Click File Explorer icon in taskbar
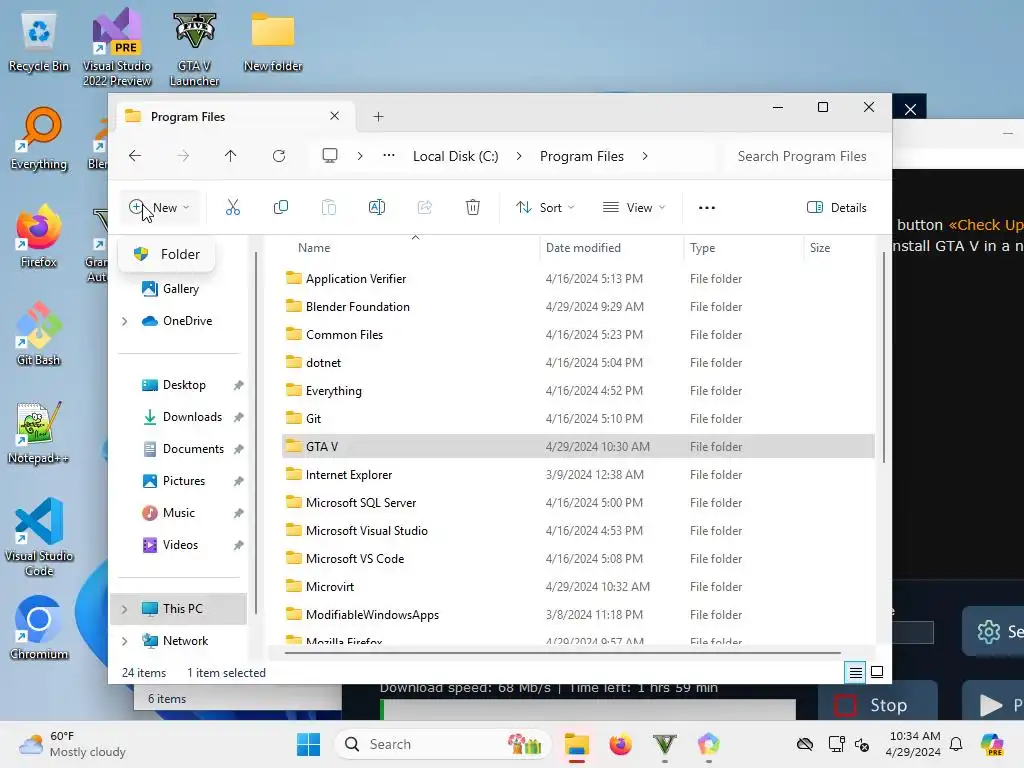This screenshot has height=768, width=1024. coord(577,744)
